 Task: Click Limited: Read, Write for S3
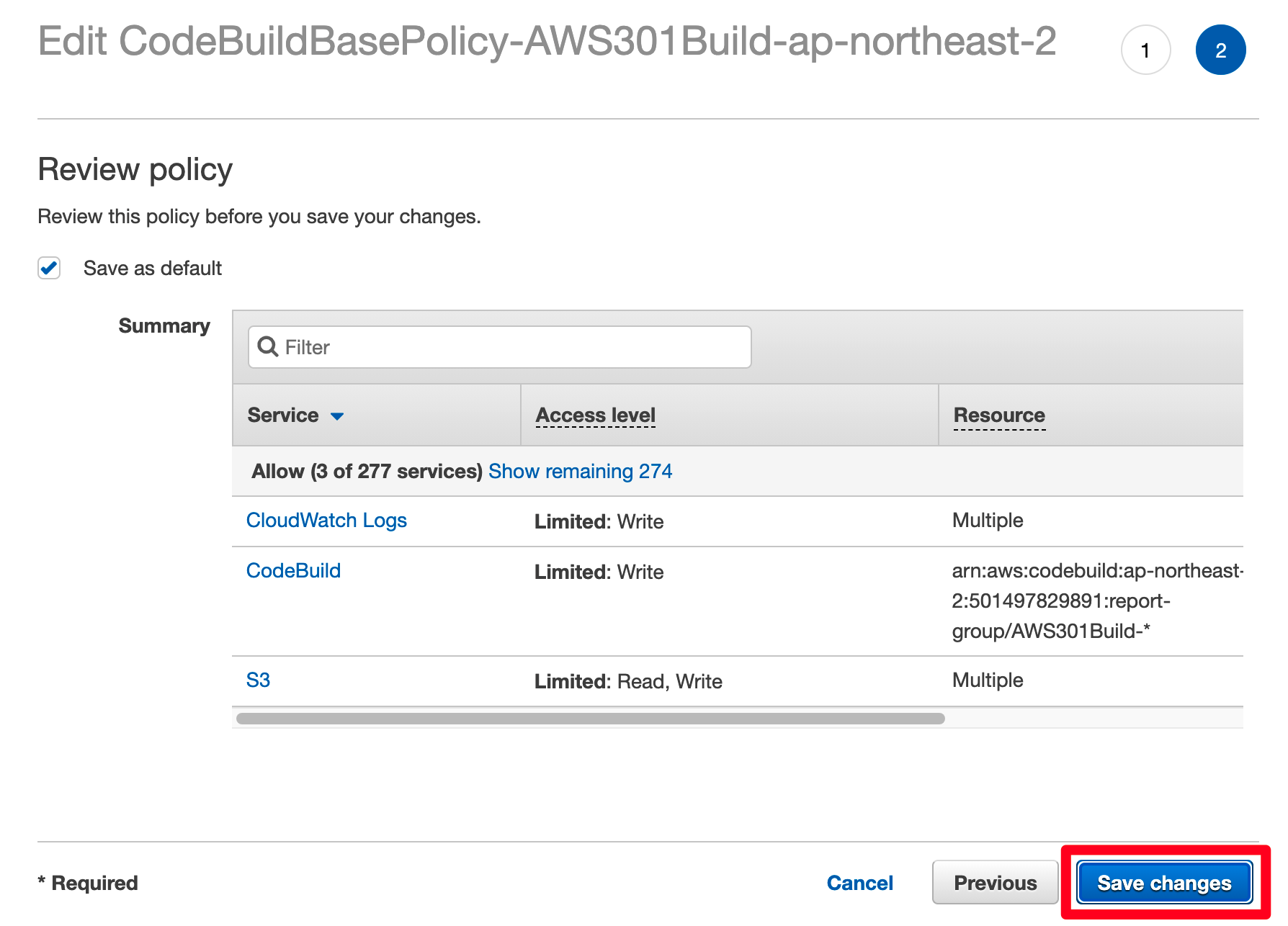pos(628,682)
